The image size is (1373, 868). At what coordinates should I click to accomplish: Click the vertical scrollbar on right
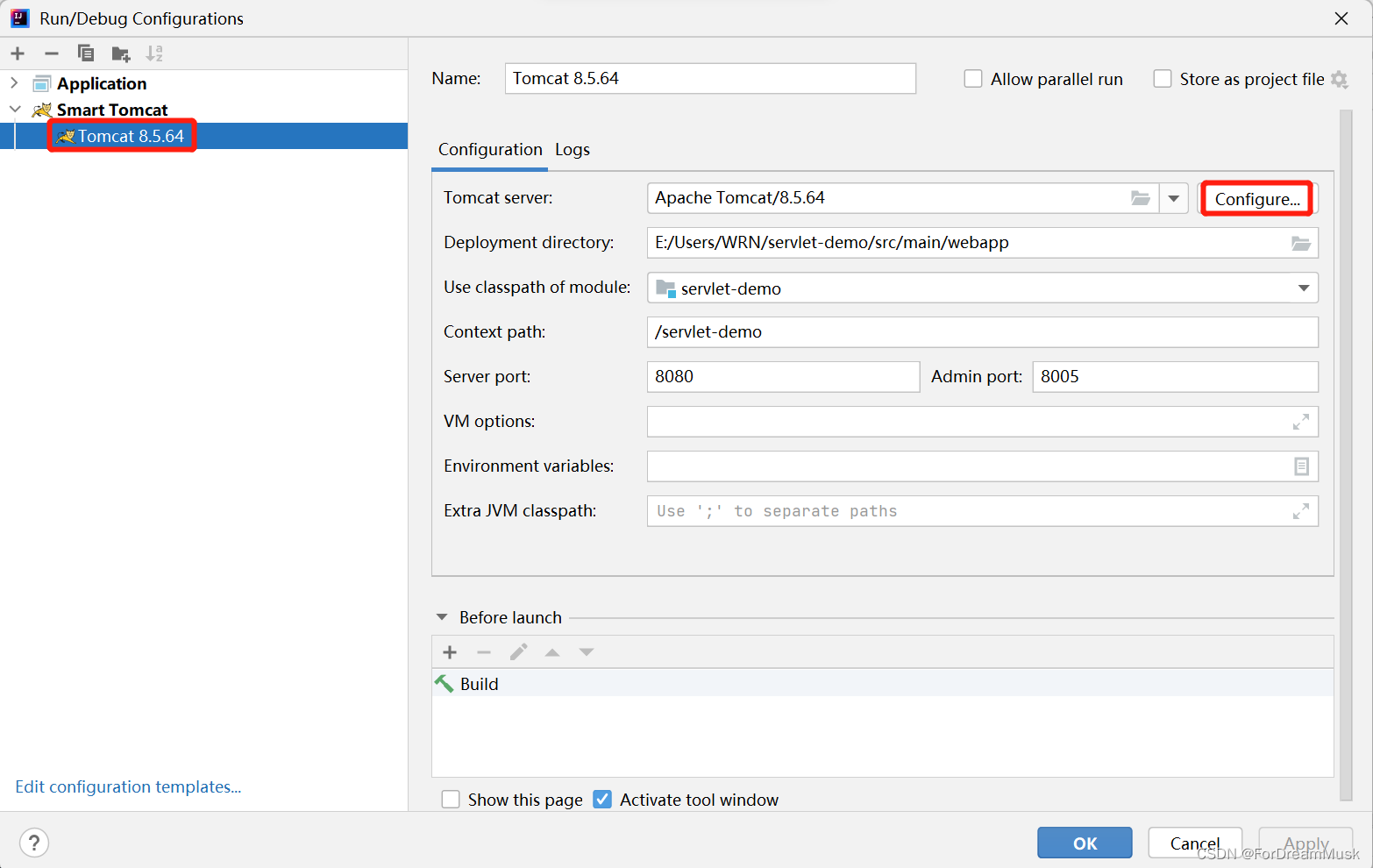(1347, 455)
